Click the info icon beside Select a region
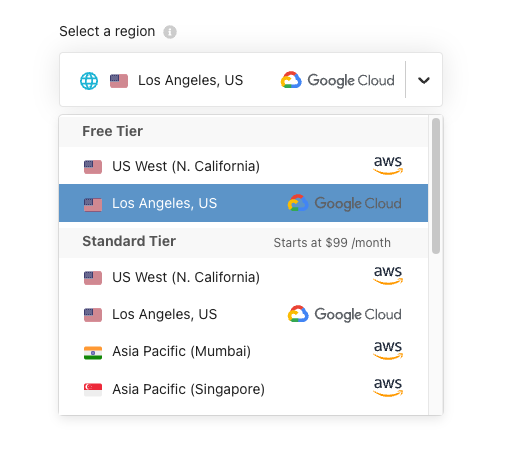Image resolution: width=505 pixels, height=475 pixels. [x=170, y=32]
